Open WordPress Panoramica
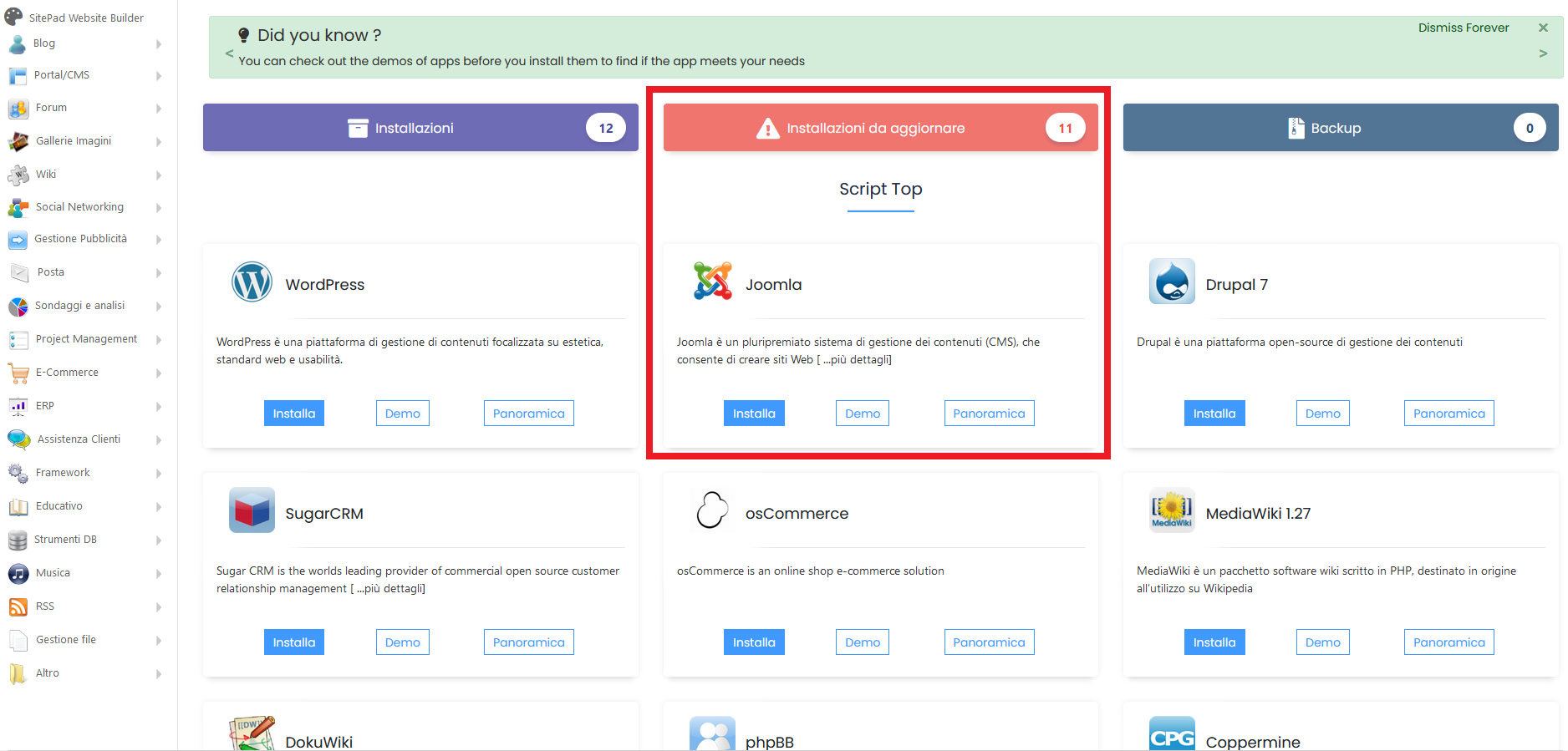 529,414
